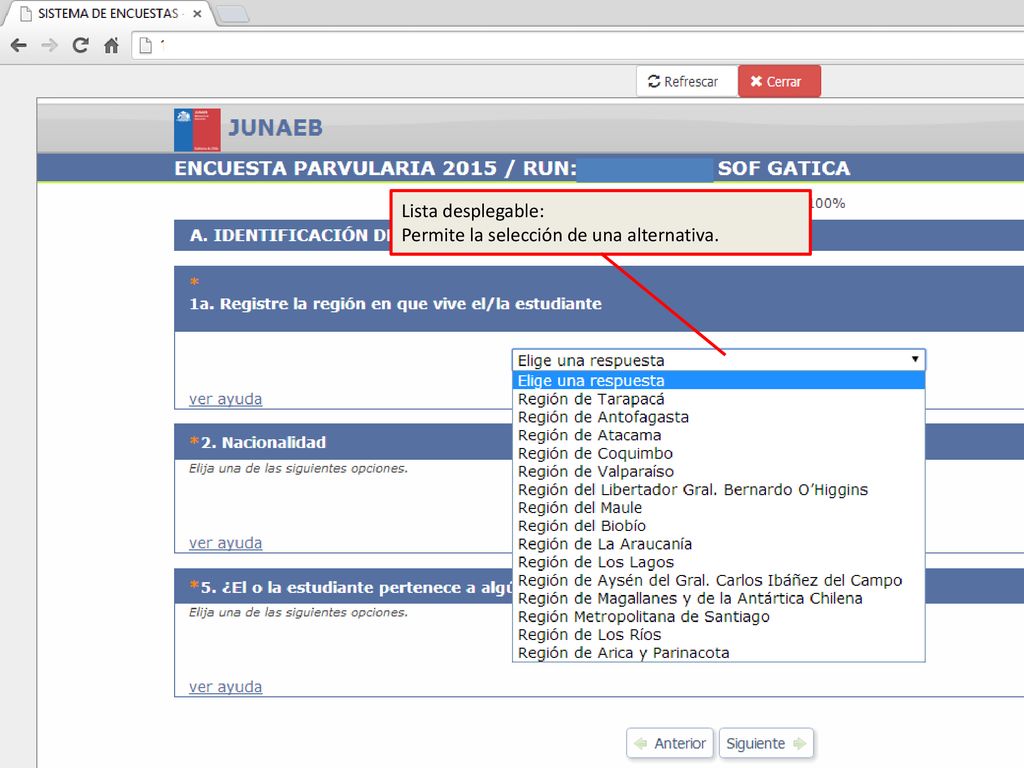This screenshot has height=768, width=1024.
Task: Open 'ver ayuda' under question 5
Action: (225, 687)
